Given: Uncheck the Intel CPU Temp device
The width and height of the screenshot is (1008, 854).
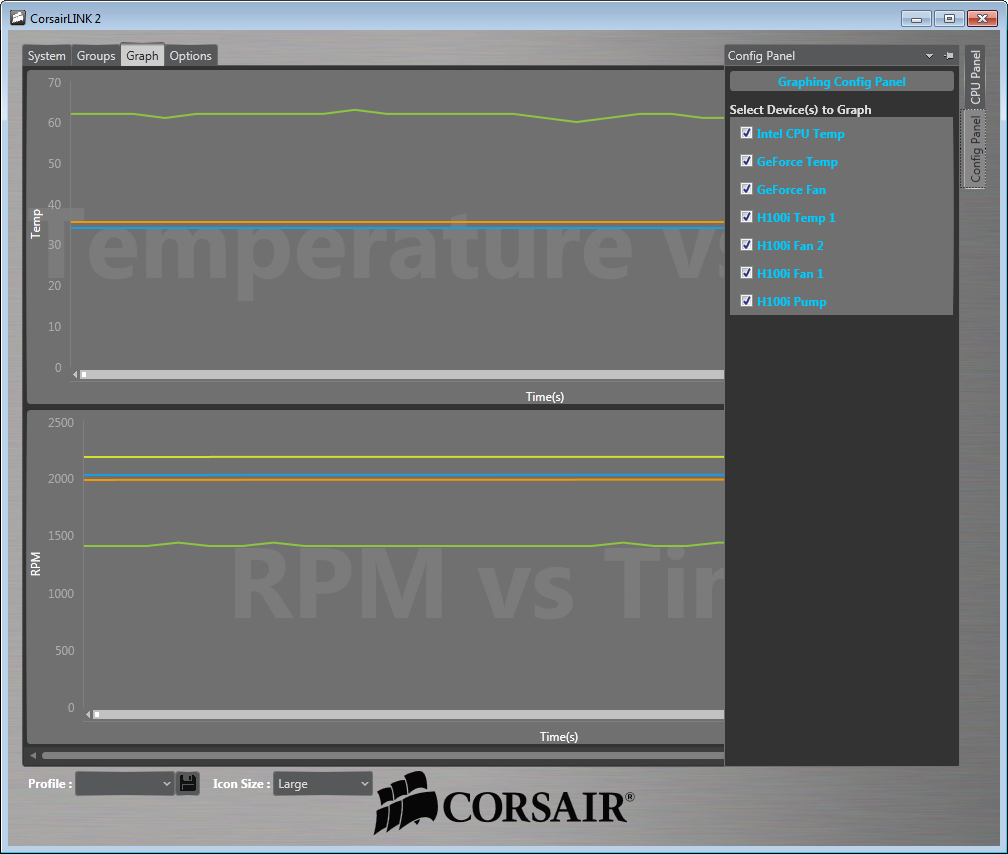Looking at the screenshot, I should (746, 132).
